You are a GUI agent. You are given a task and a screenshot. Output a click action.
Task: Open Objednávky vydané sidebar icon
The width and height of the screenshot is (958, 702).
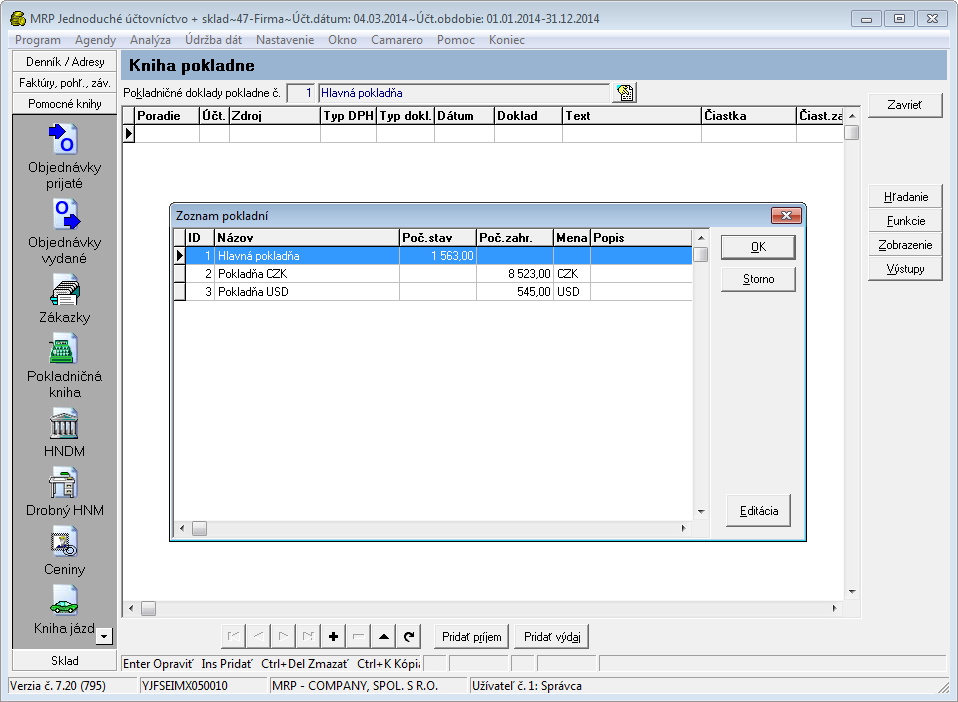pos(64,214)
